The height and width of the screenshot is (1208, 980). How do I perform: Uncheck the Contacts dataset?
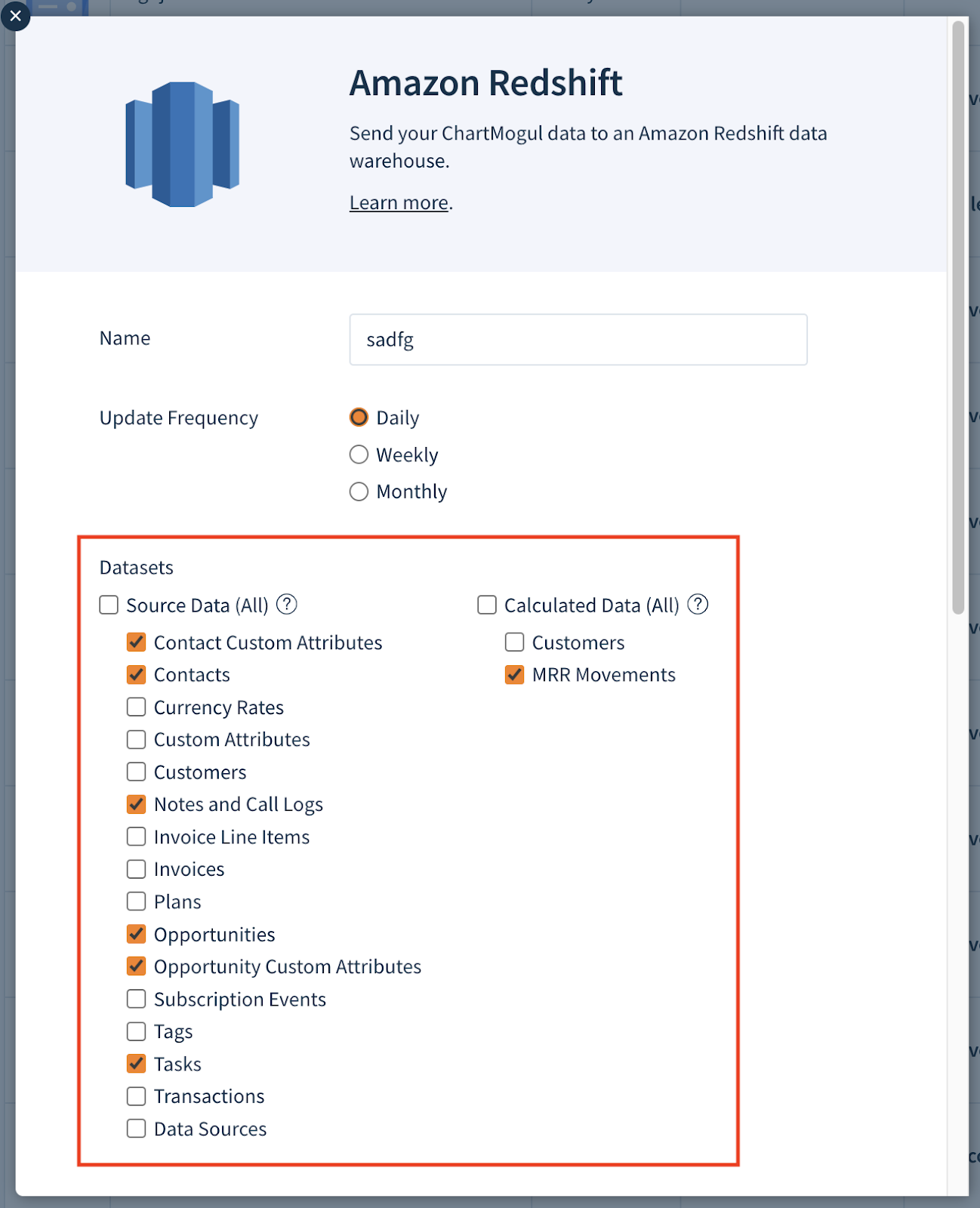point(137,674)
